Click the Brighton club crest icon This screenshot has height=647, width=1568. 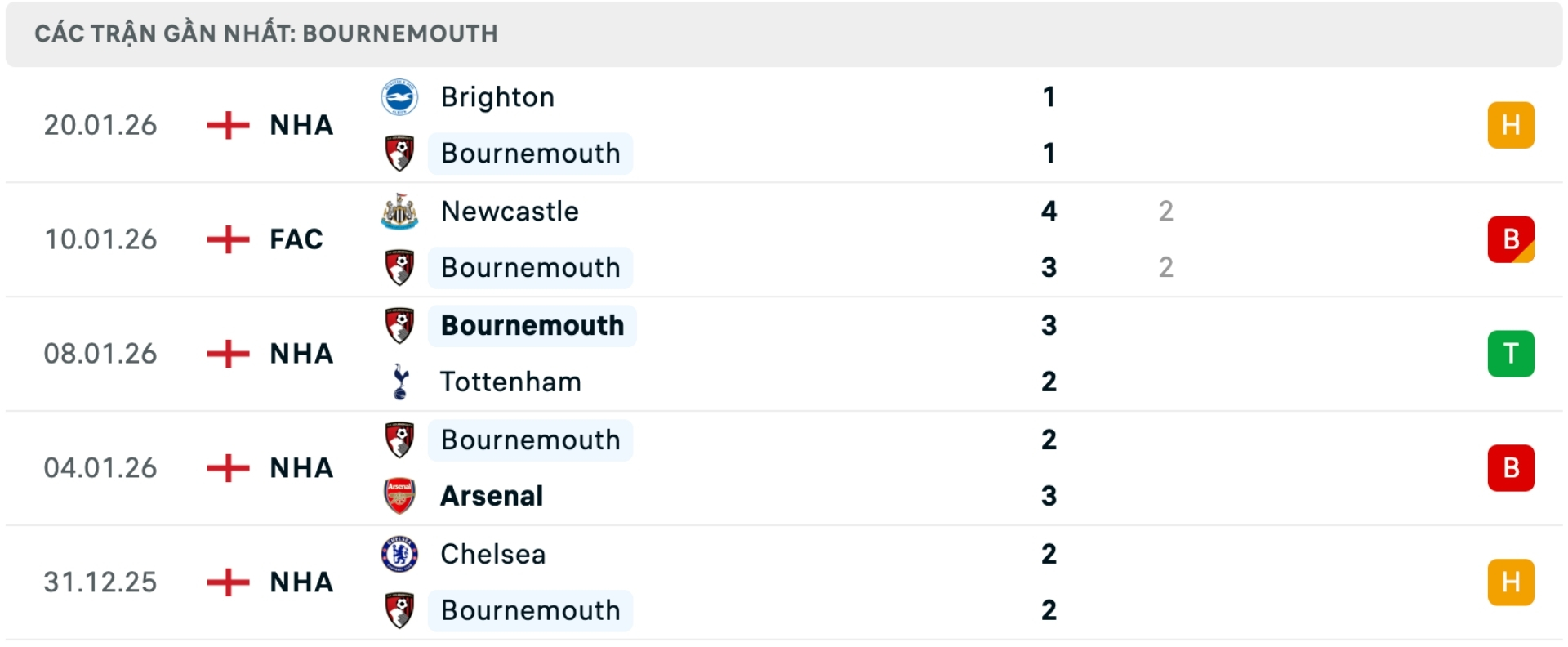[399, 96]
